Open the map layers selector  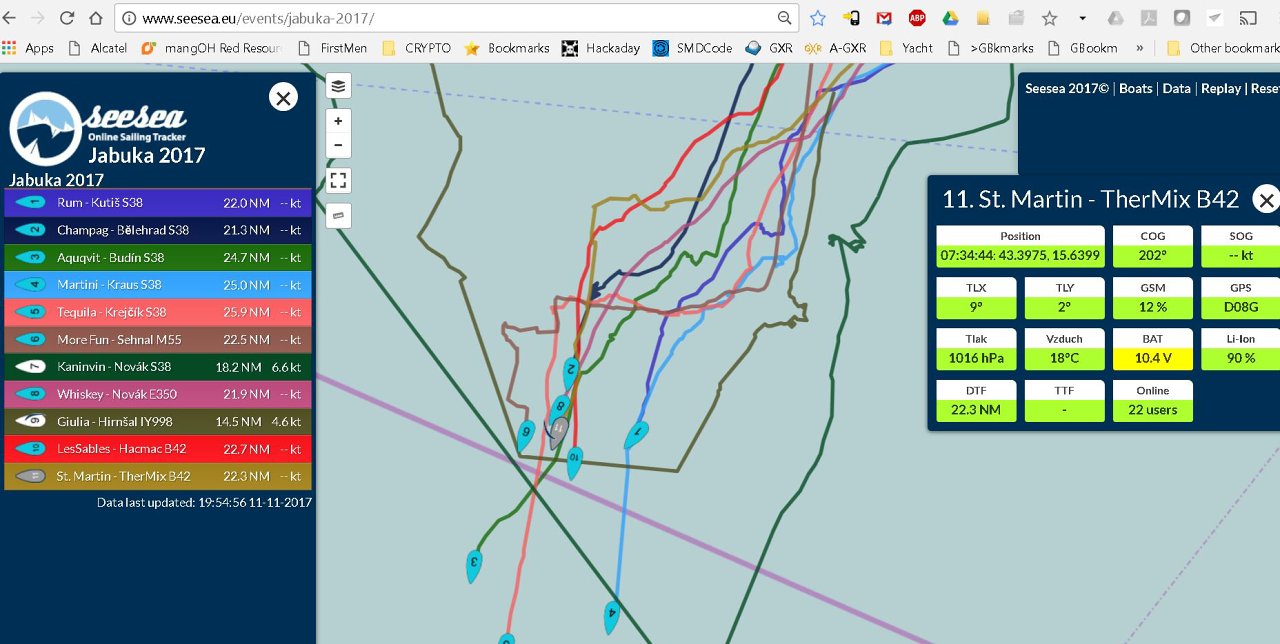tap(338, 86)
